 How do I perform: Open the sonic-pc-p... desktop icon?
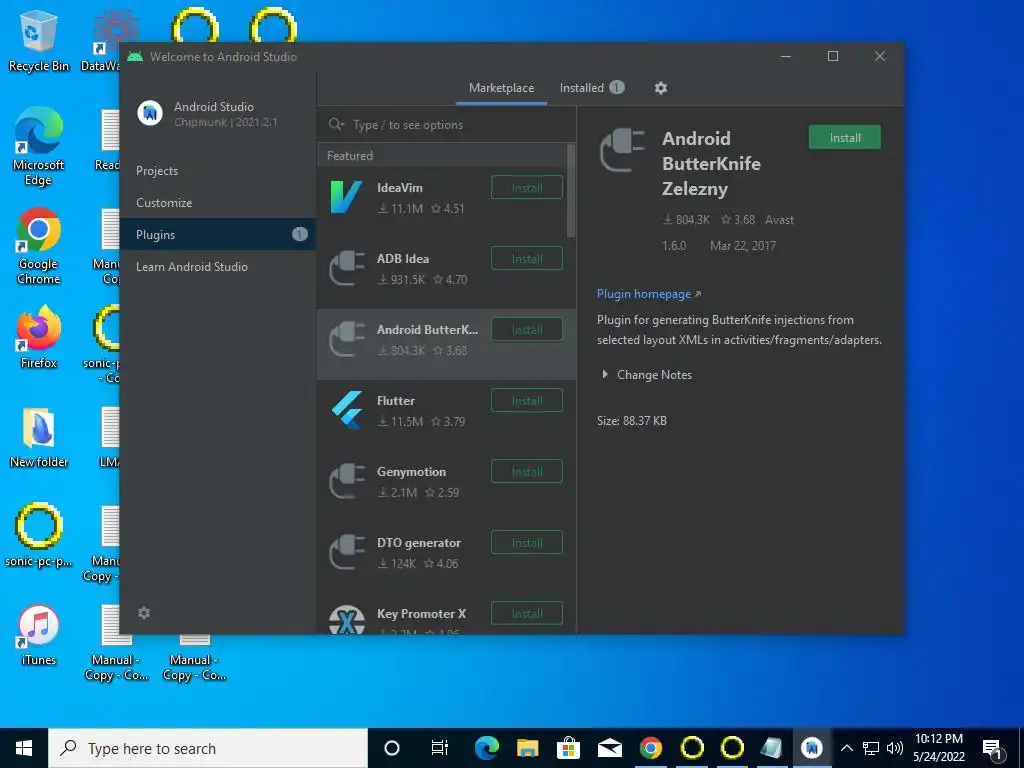click(x=39, y=535)
